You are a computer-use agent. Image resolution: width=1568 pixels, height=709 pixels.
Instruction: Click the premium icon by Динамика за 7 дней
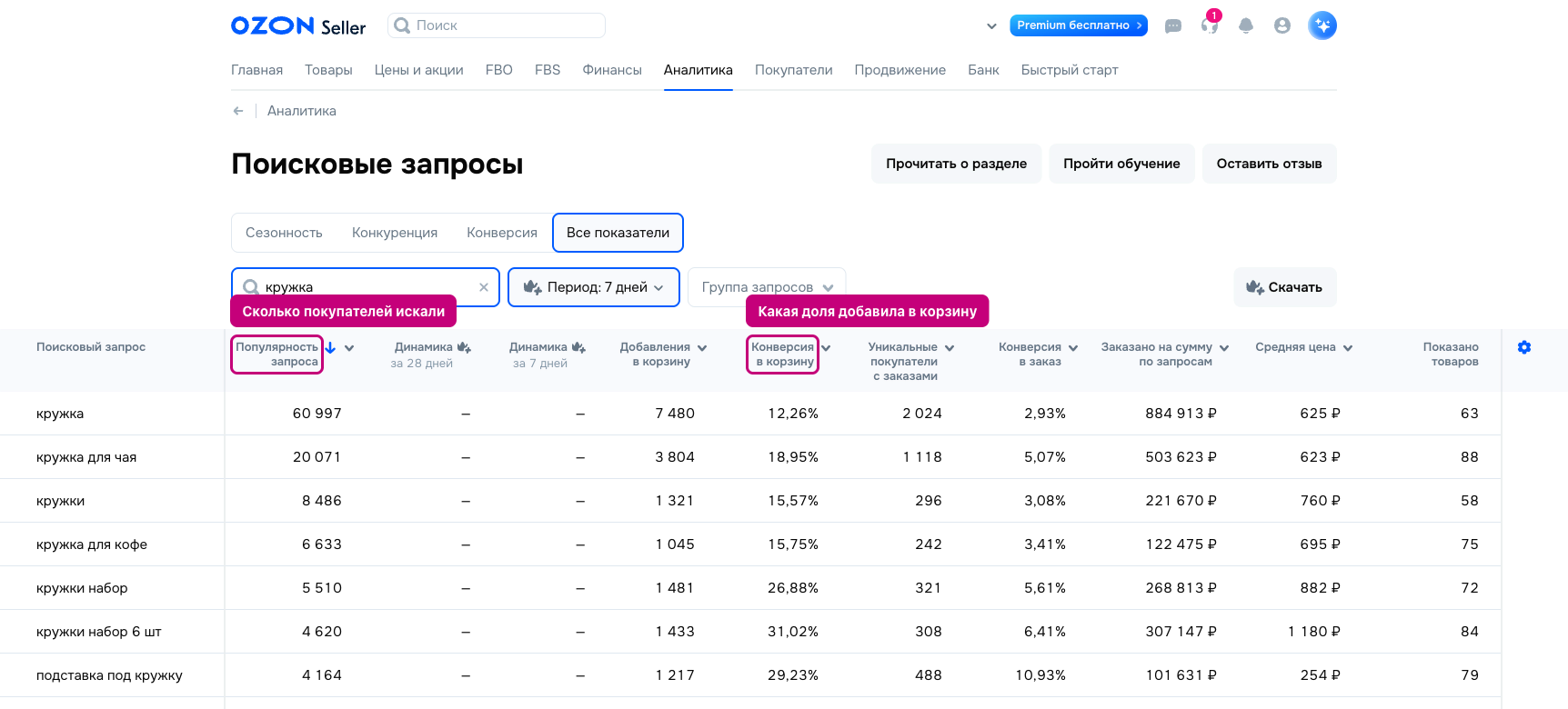[x=578, y=347]
